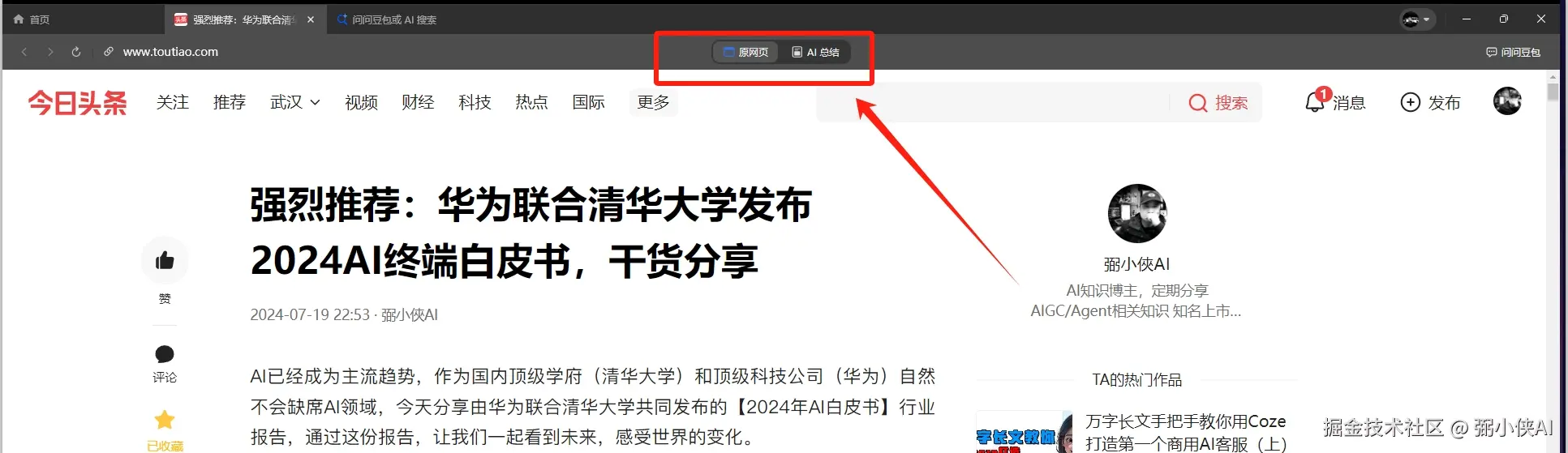Click the article headline 强烈推荐：华为联合清华大学发布
Viewport: 1568px width, 453px height.
click(x=531, y=233)
